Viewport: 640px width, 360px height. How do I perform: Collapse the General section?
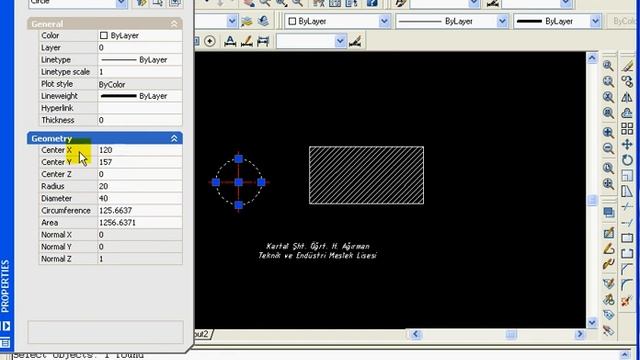(174, 24)
